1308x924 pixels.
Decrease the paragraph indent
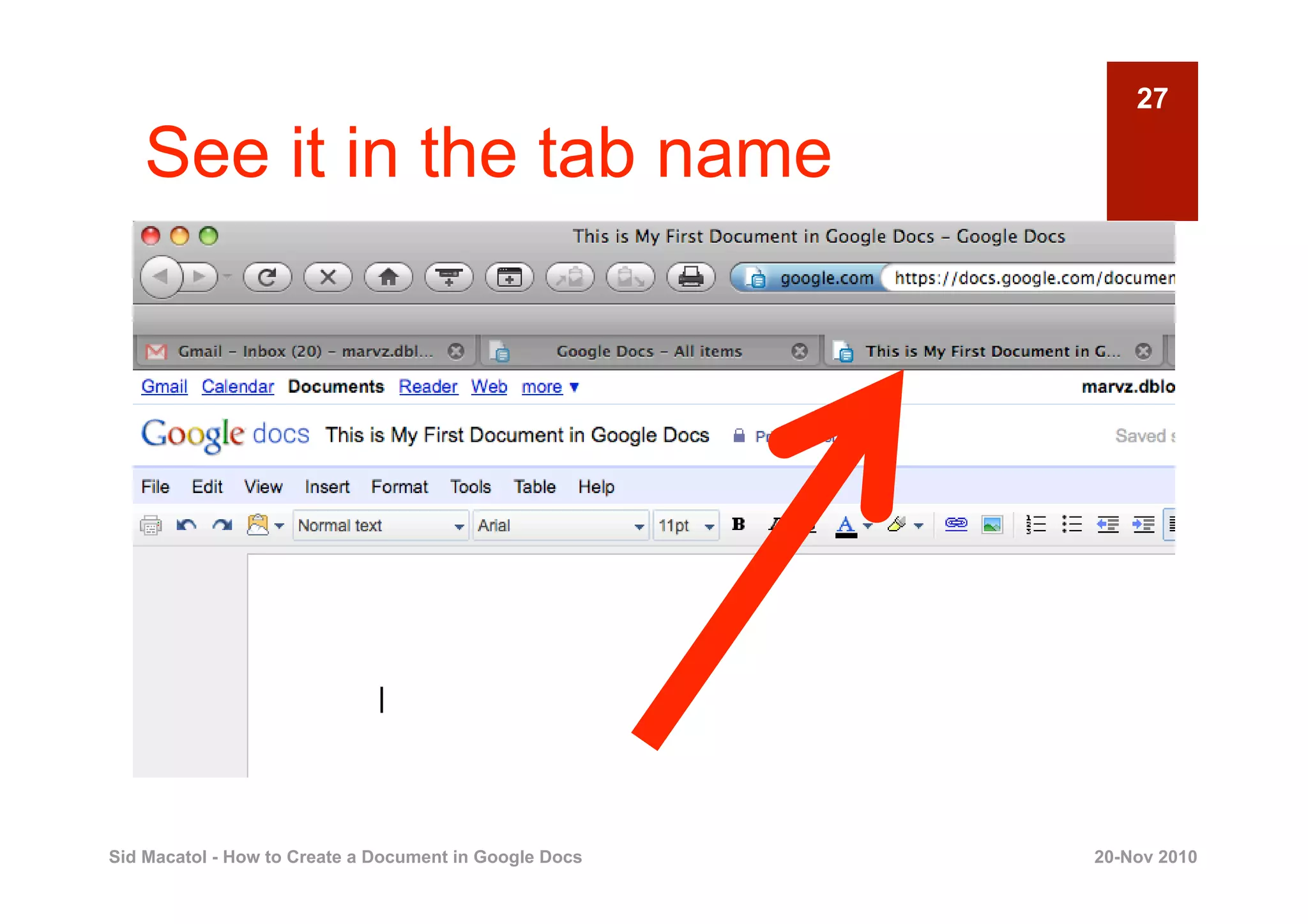point(1107,524)
